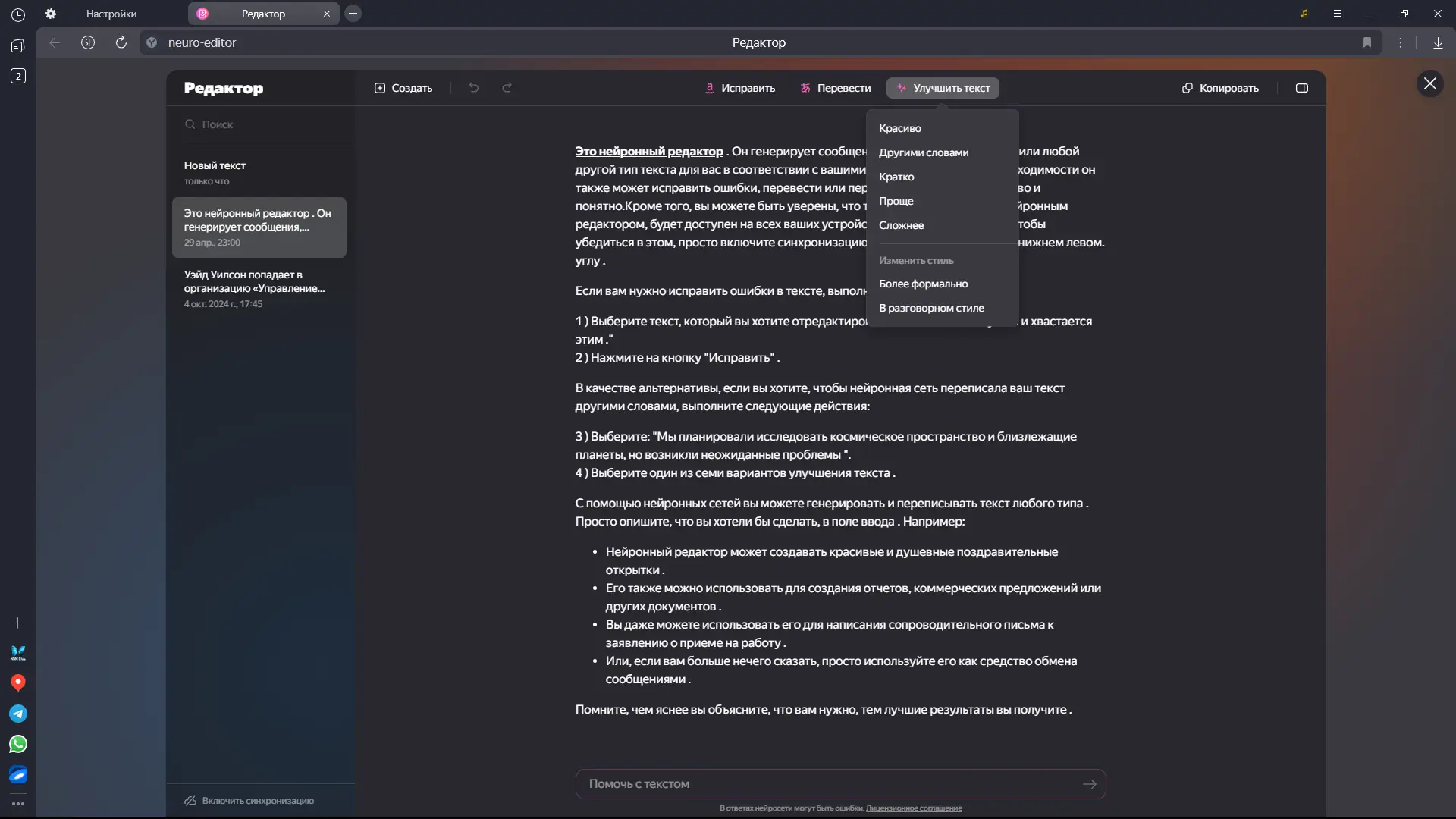Click the send arrow in input field

1090,784
